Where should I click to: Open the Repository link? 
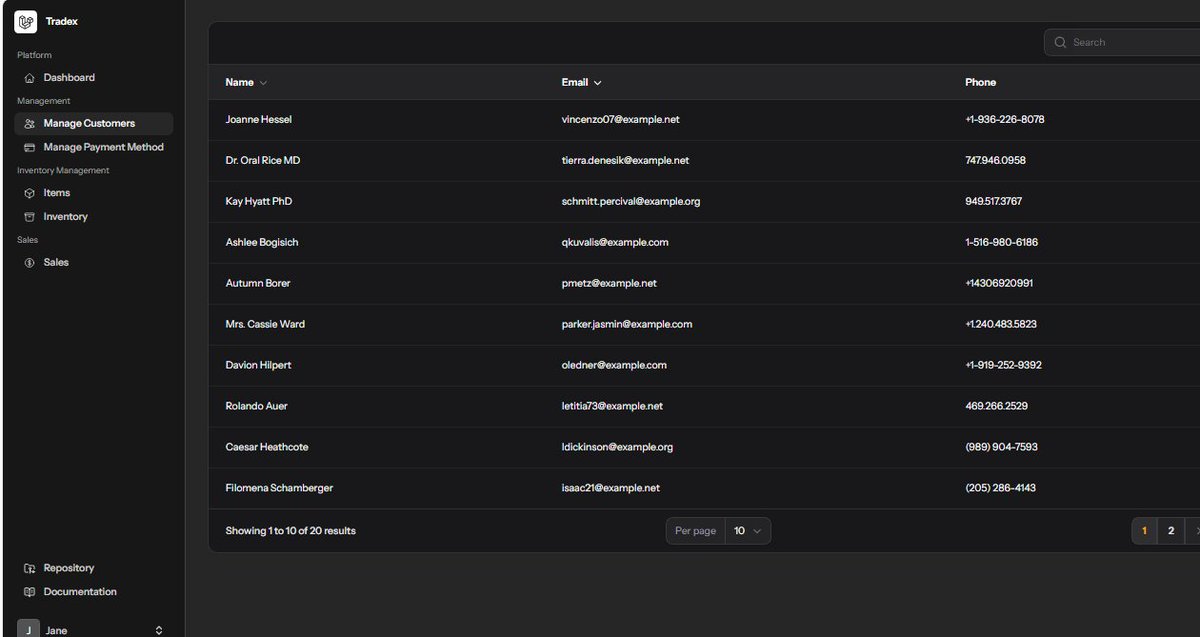(x=94, y=568)
